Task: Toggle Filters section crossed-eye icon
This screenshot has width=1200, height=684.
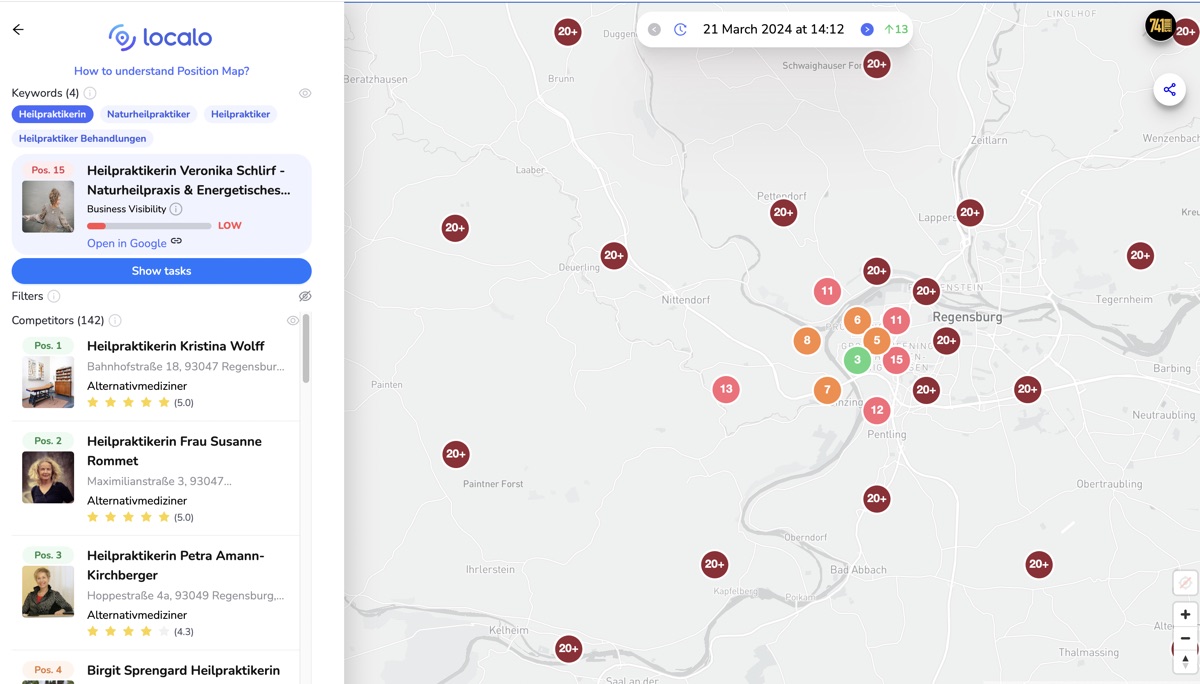Action: (305, 296)
